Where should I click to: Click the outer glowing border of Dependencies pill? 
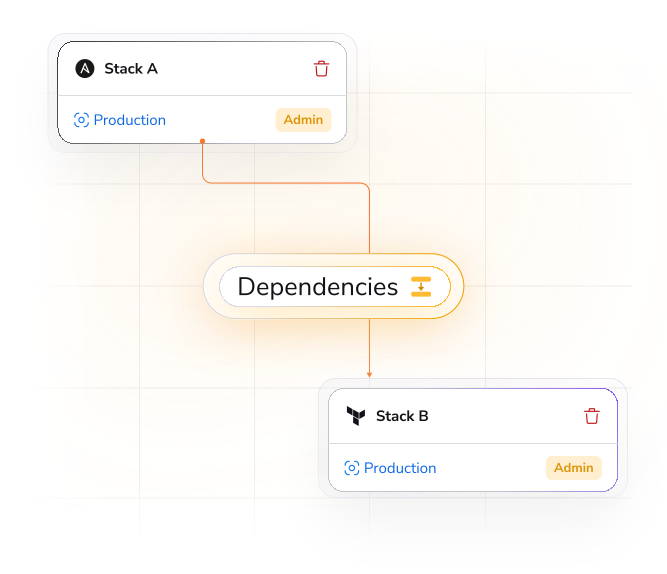[211, 287]
